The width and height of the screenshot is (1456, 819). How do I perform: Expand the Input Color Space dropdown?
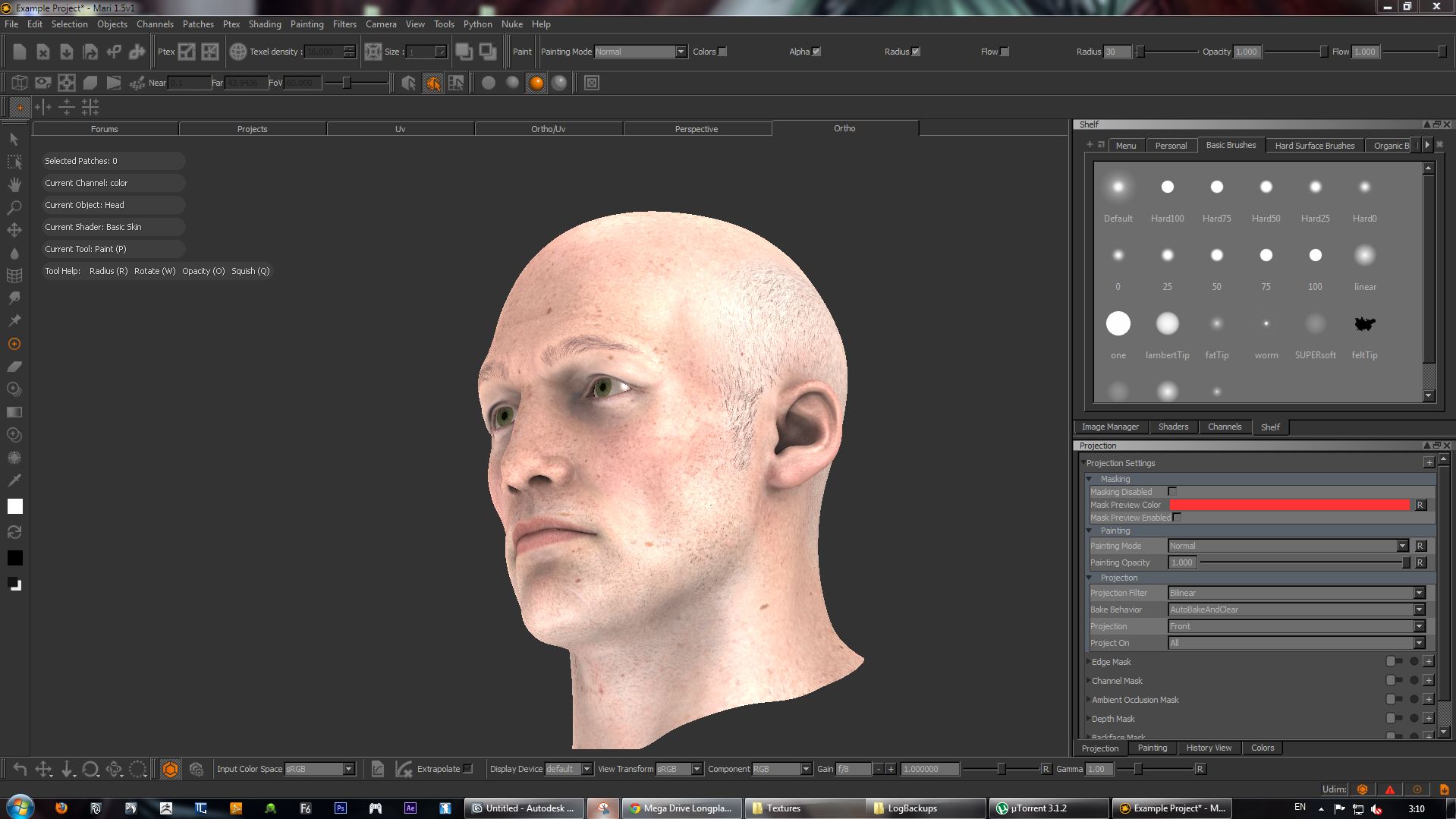pyautogui.click(x=319, y=769)
